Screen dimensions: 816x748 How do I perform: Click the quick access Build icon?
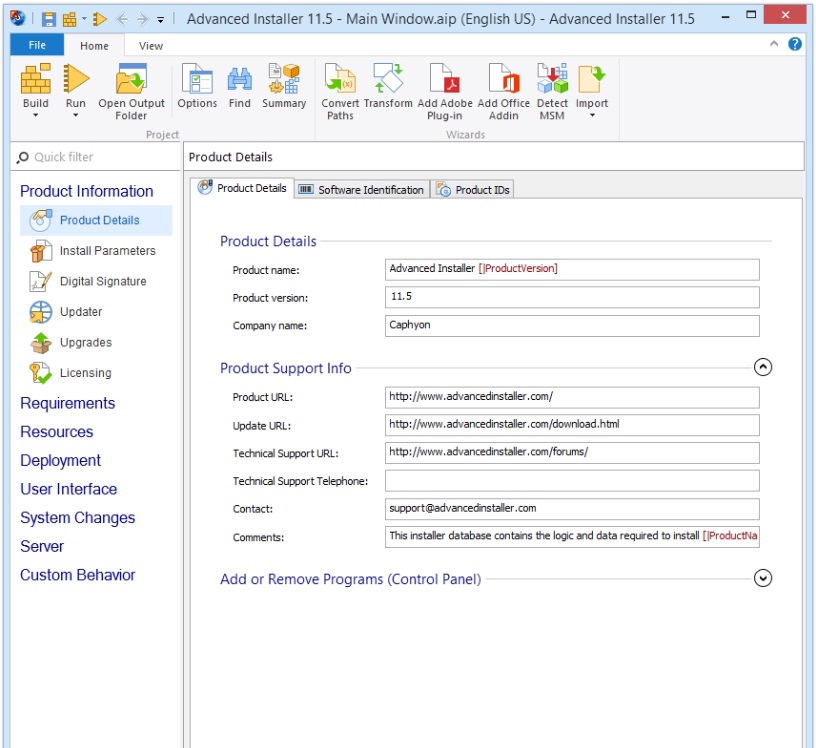pyautogui.click(x=69, y=20)
